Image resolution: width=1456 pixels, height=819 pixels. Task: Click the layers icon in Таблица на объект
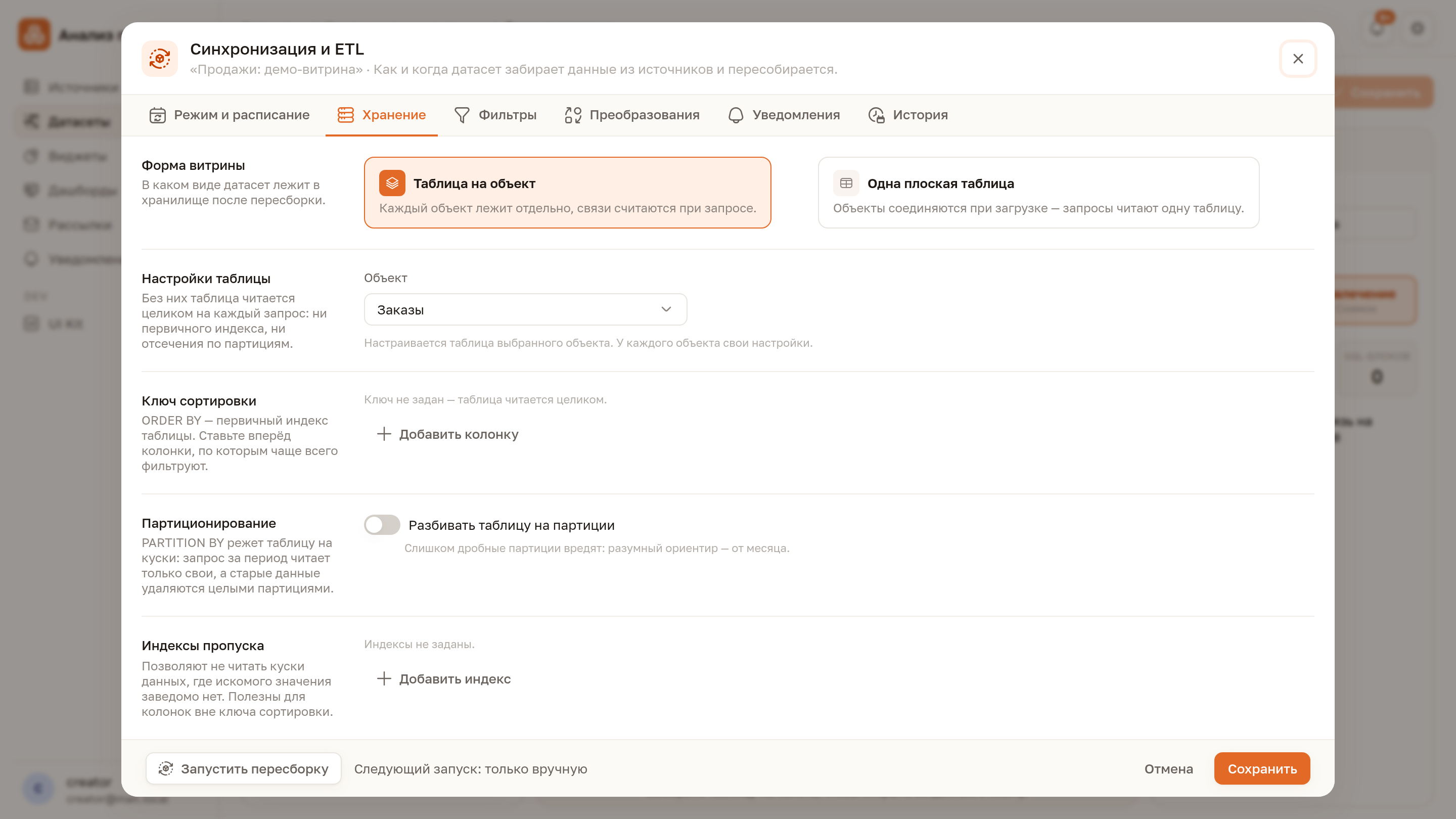pyautogui.click(x=392, y=183)
